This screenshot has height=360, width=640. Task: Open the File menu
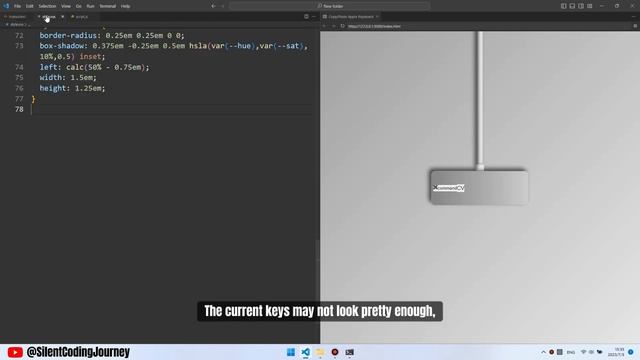tap(17, 6)
